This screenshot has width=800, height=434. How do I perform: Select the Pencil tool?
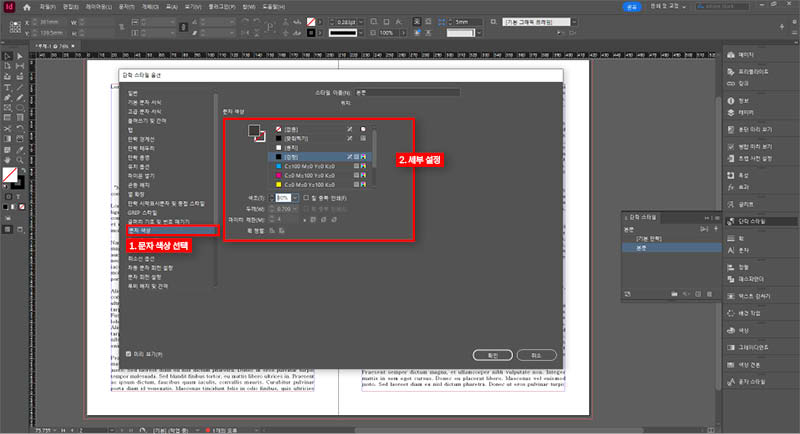[x=19, y=98]
